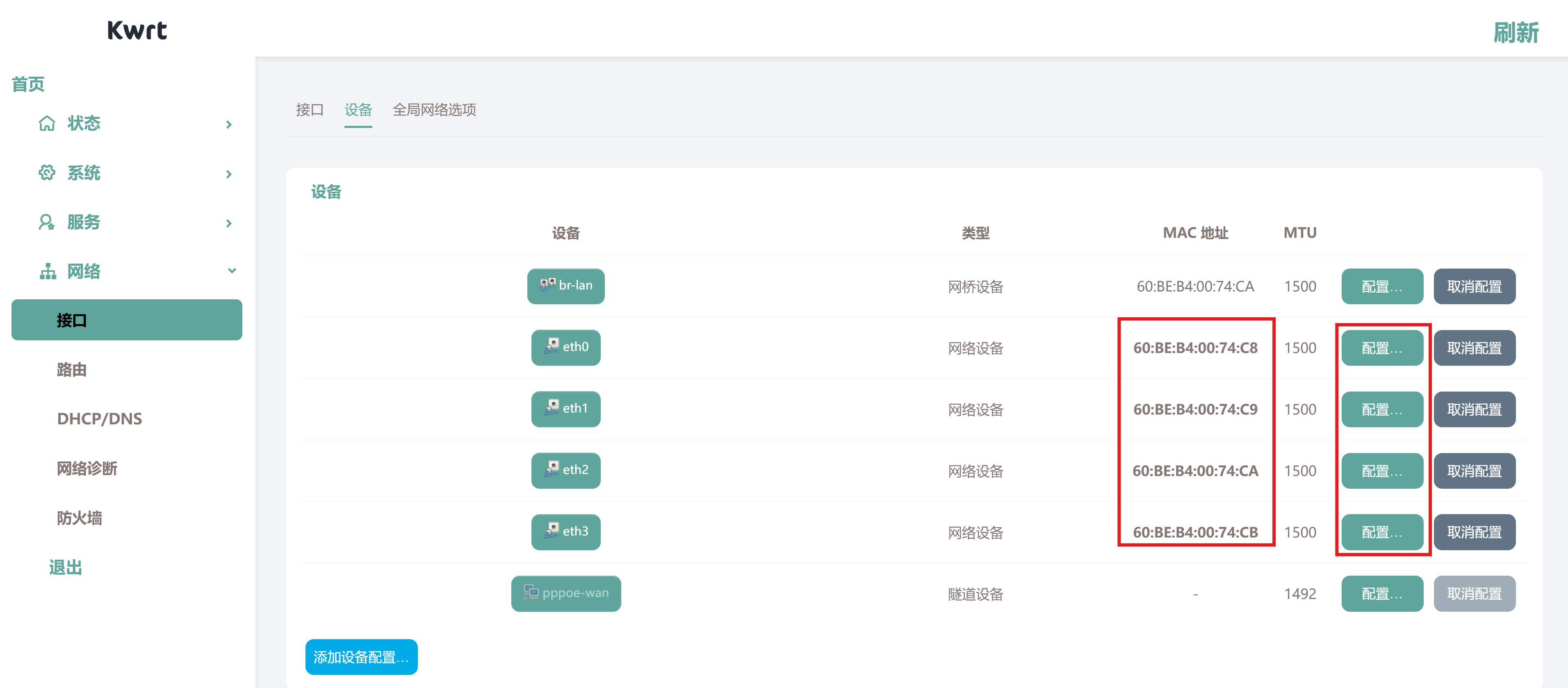This screenshot has width=1568, height=688.
Task: Click the MAC 地址 column header
Action: coord(1195,232)
